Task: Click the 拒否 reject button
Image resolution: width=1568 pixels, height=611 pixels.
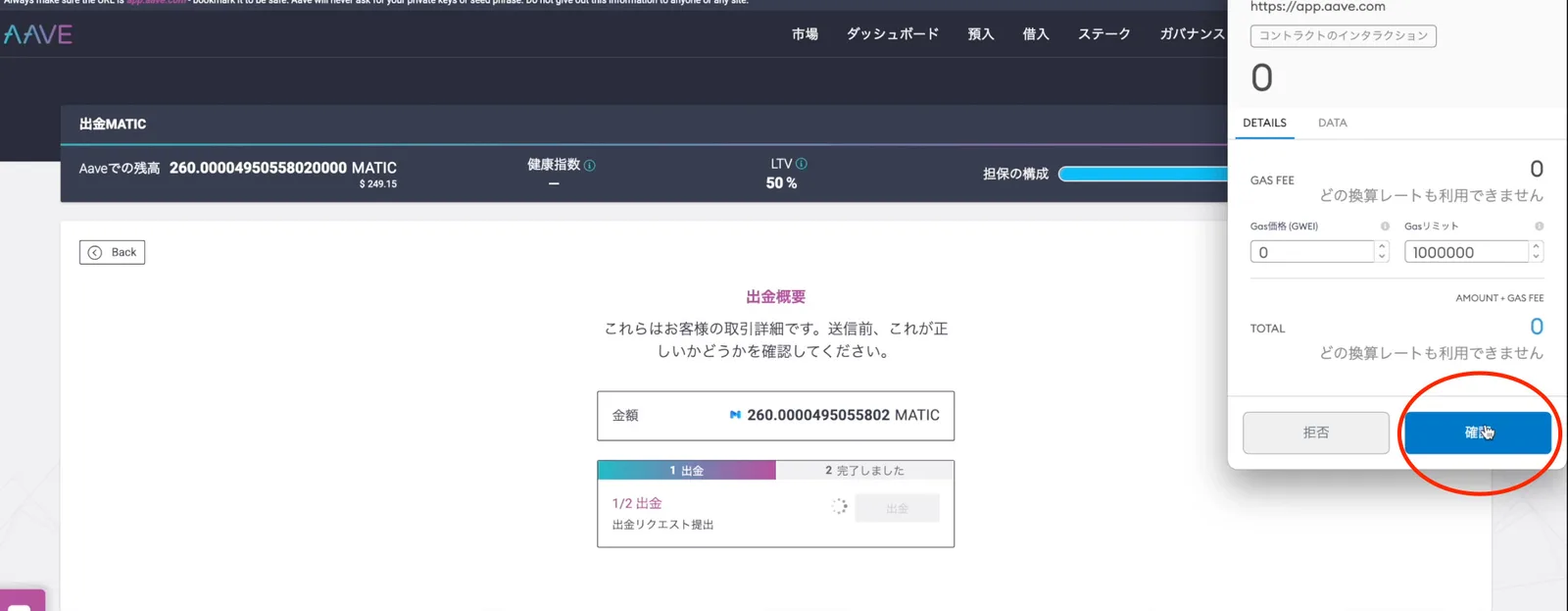Action: [x=1316, y=433]
